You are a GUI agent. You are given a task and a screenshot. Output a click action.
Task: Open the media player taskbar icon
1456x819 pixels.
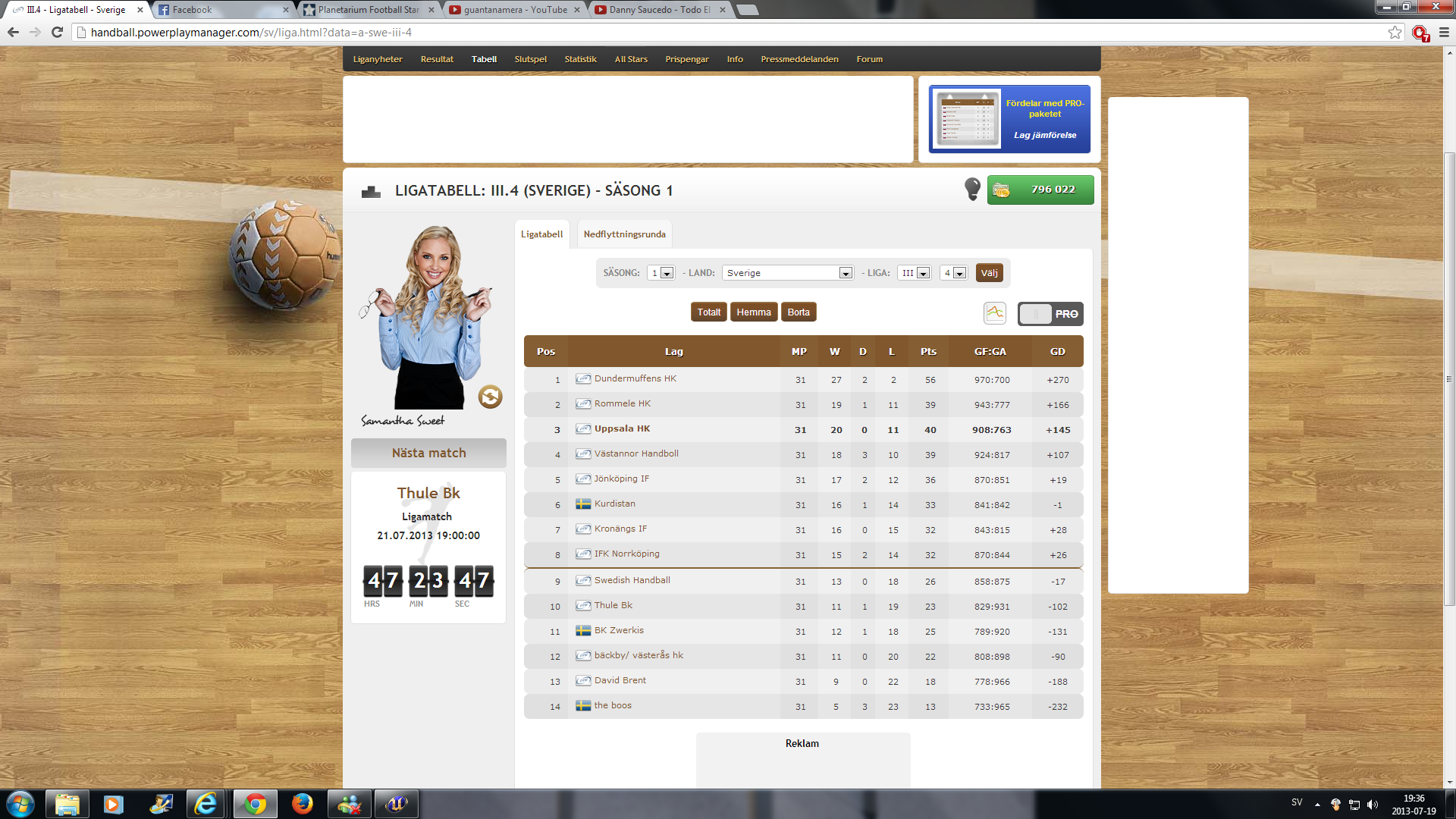(114, 804)
